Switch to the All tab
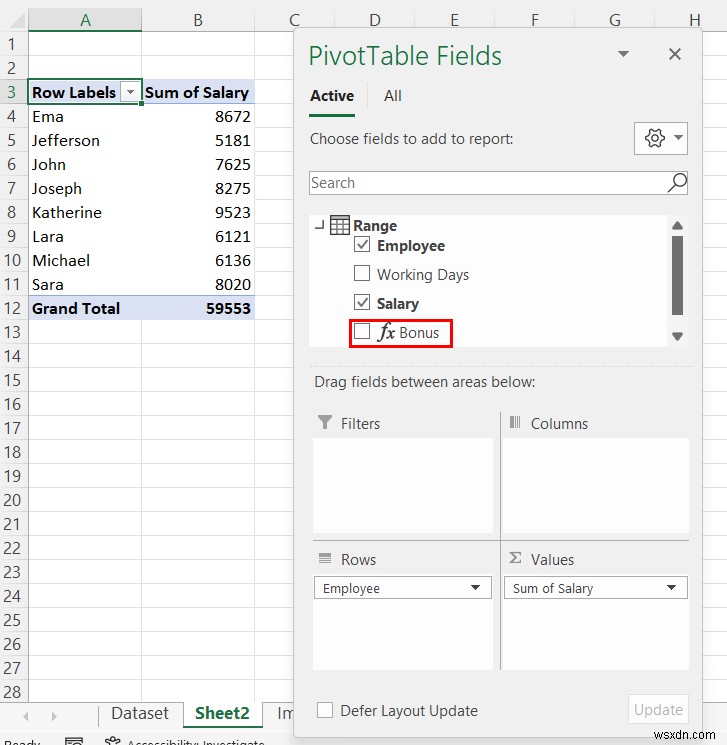Image resolution: width=727 pixels, height=745 pixels. (392, 96)
